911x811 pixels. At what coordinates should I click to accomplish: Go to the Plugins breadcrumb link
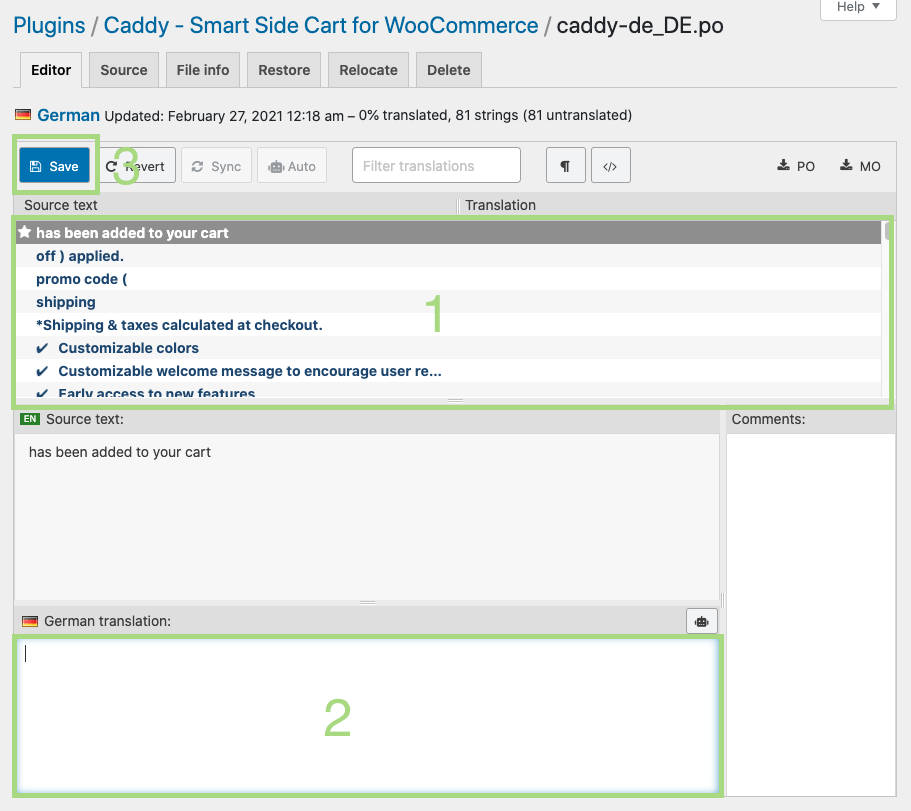click(x=49, y=26)
